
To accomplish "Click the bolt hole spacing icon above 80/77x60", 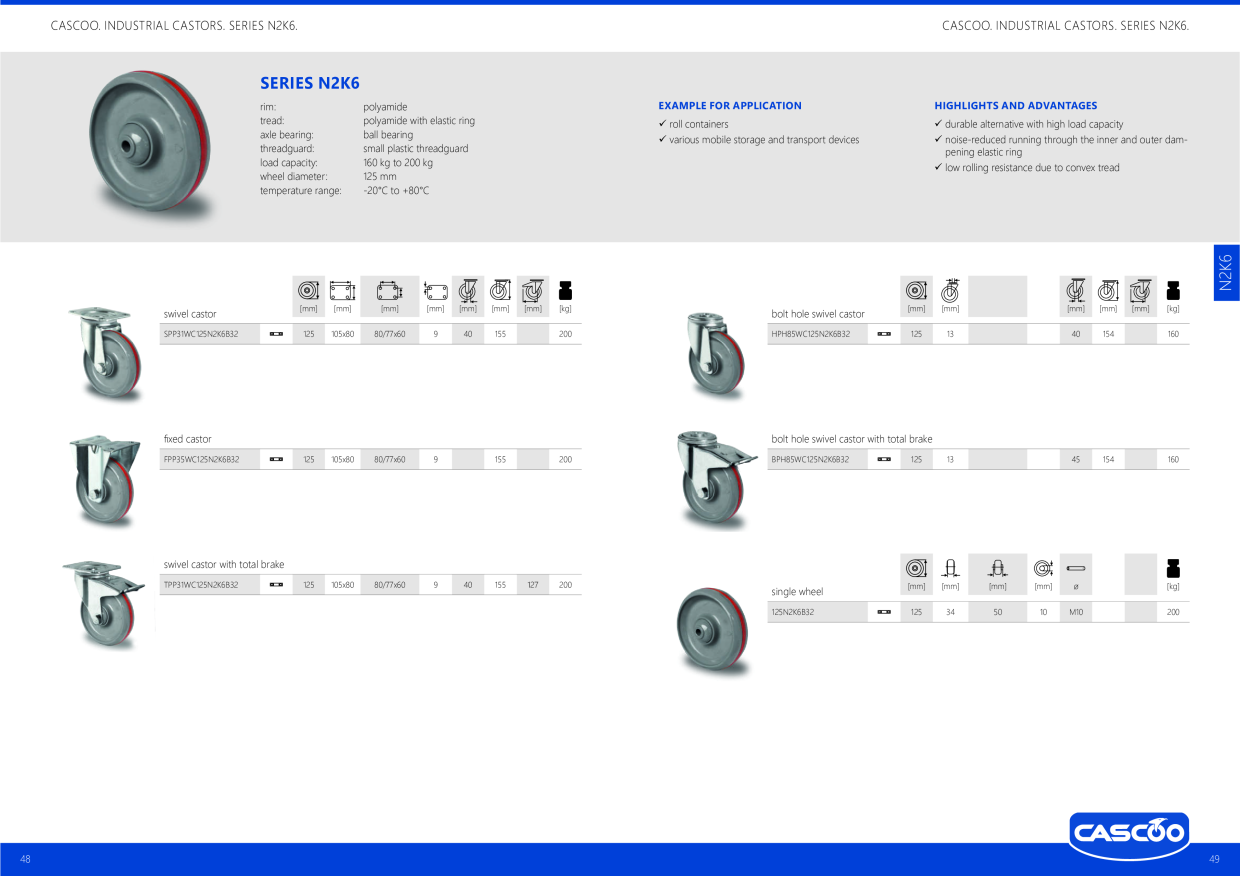I will 389,291.
